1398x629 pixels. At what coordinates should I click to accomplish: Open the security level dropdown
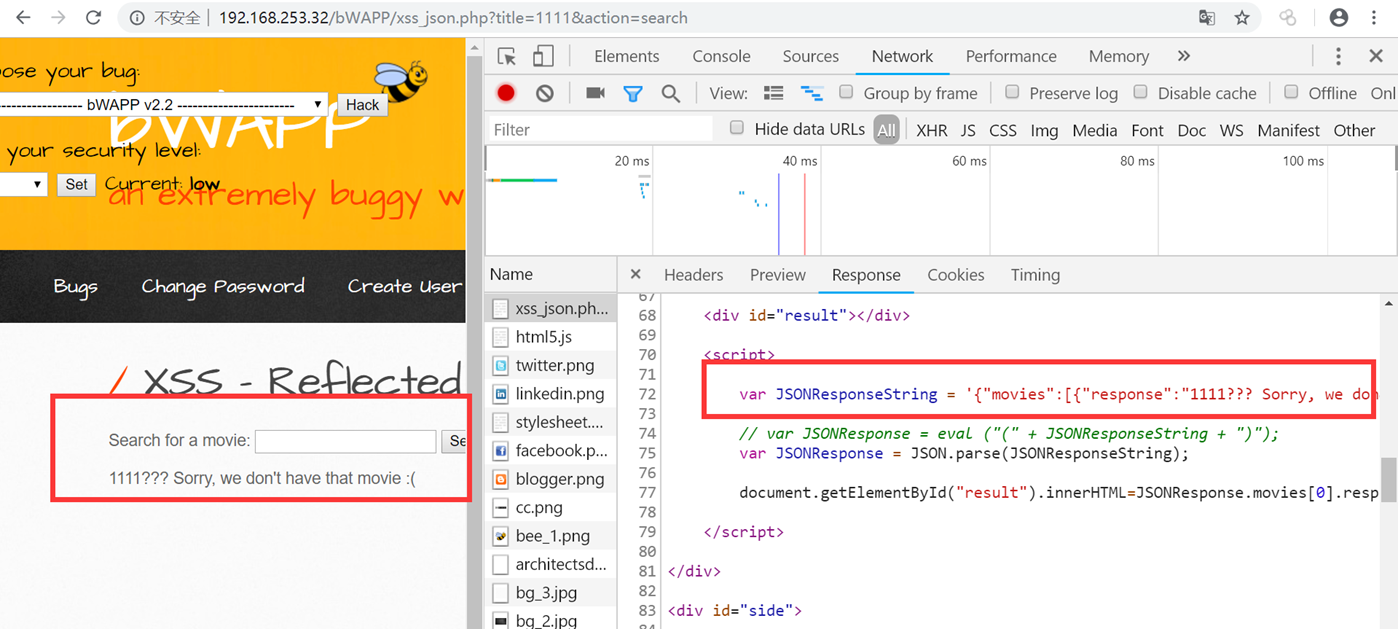coord(23,184)
